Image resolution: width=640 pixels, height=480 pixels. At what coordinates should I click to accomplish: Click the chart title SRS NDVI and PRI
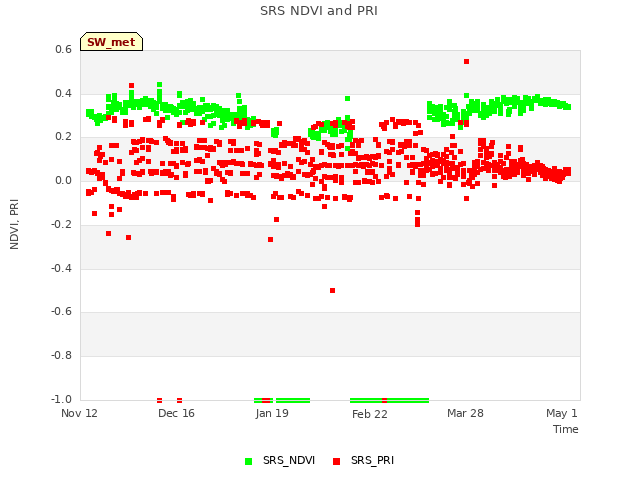coord(319,11)
